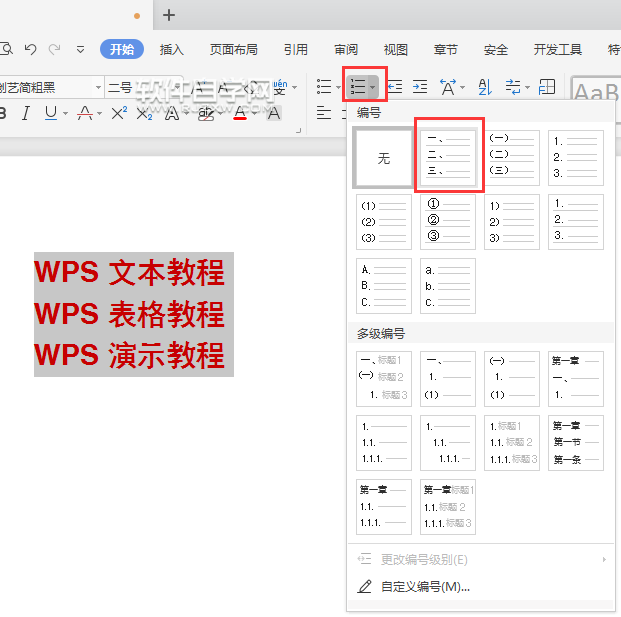The width and height of the screenshot is (621, 617).
Task: Click the Chinese layout A icon
Action: point(448,87)
